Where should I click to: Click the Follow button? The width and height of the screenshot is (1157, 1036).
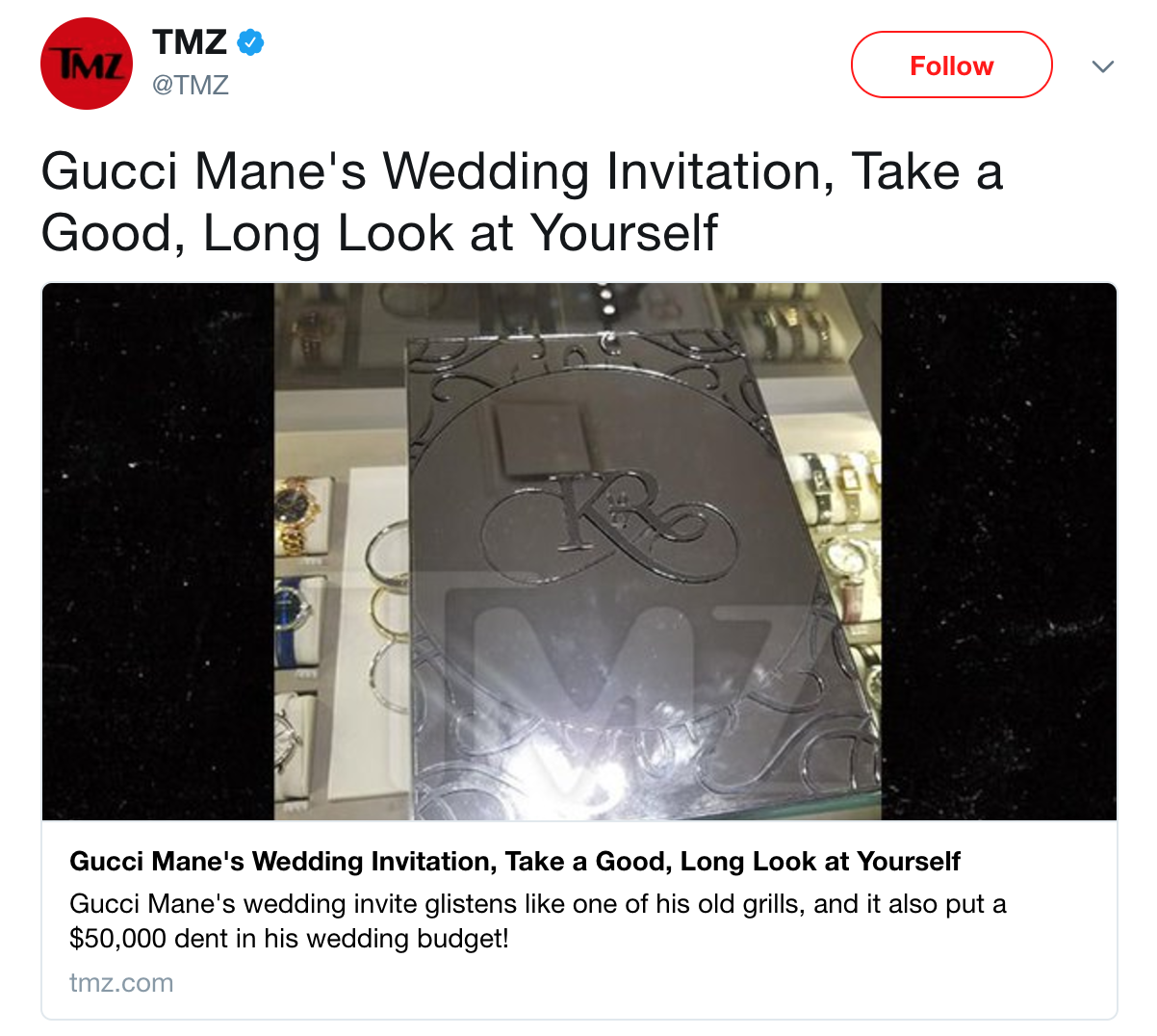(x=951, y=65)
